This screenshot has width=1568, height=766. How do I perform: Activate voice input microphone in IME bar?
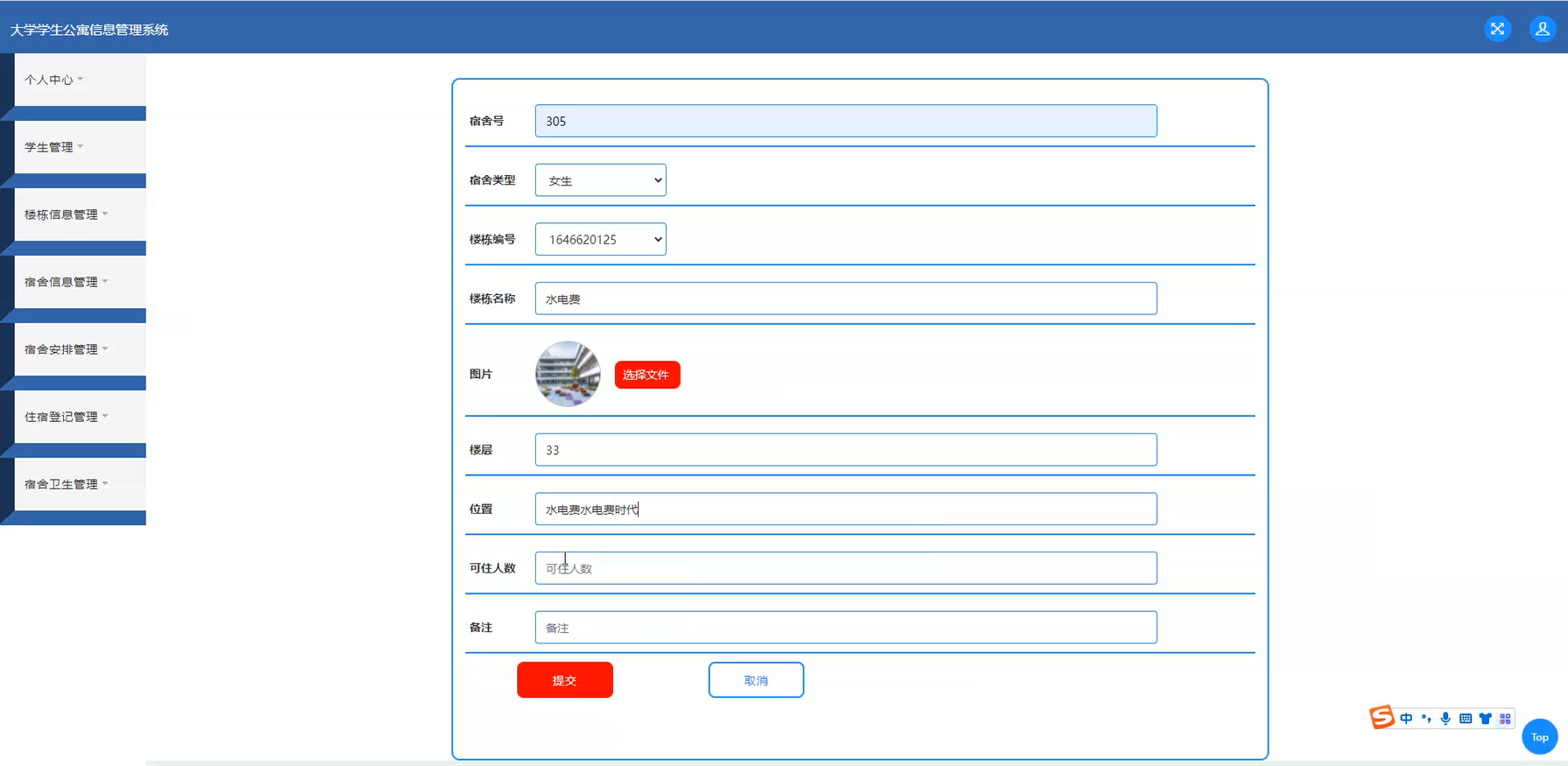click(x=1445, y=719)
